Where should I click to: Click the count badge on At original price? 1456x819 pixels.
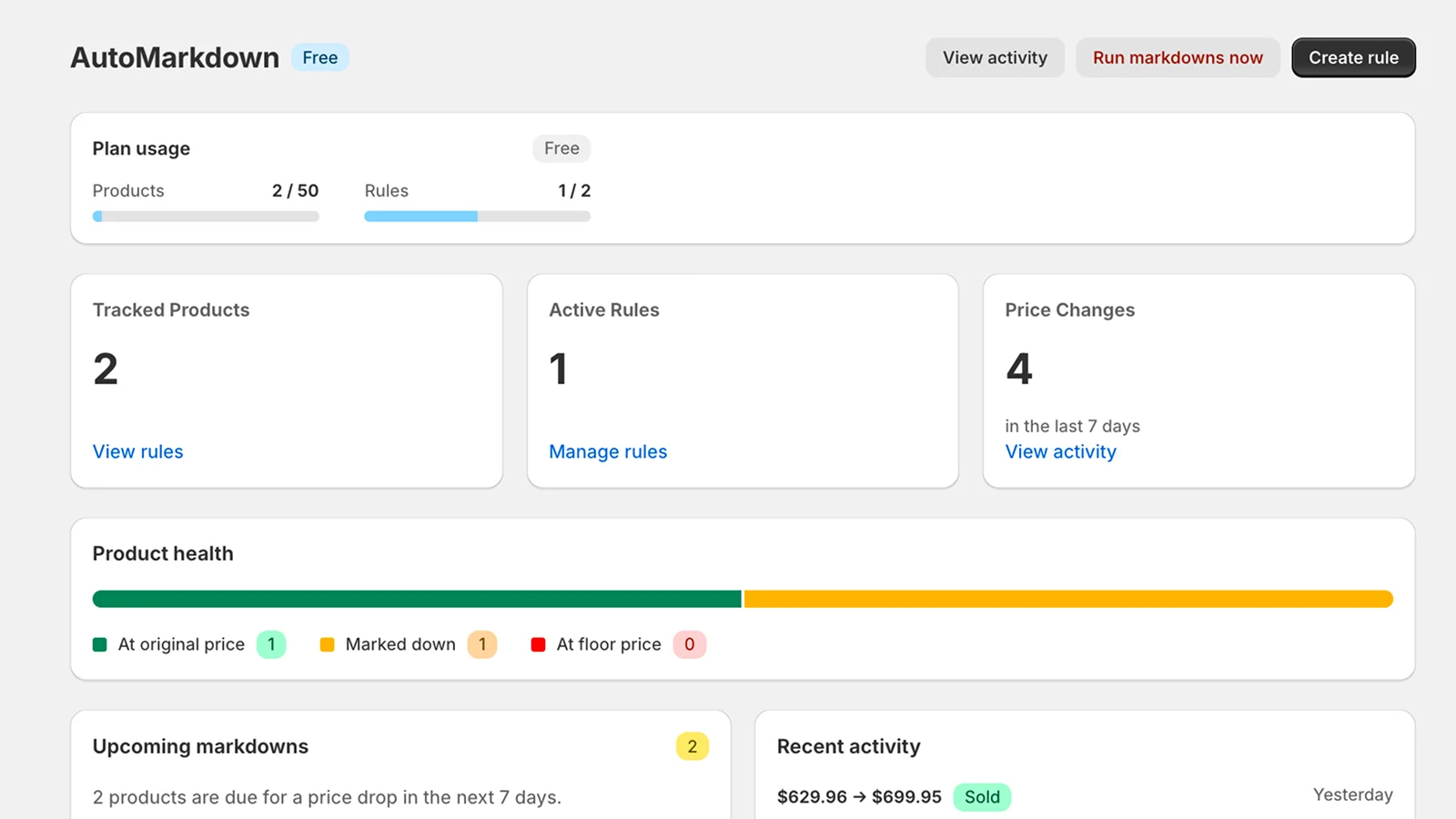pos(270,644)
